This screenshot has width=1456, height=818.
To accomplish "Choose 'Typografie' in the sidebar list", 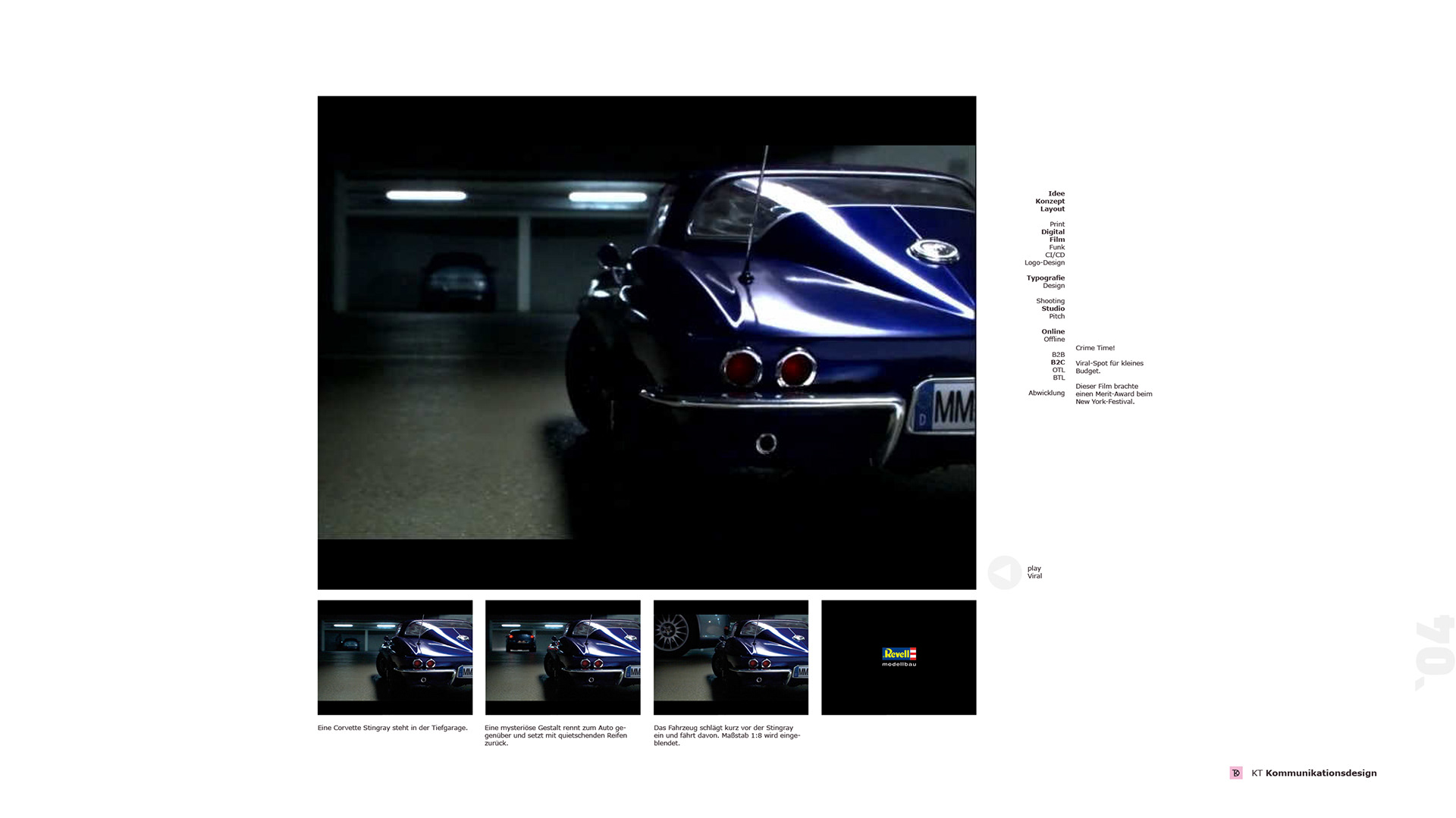I will pos(1045,278).
